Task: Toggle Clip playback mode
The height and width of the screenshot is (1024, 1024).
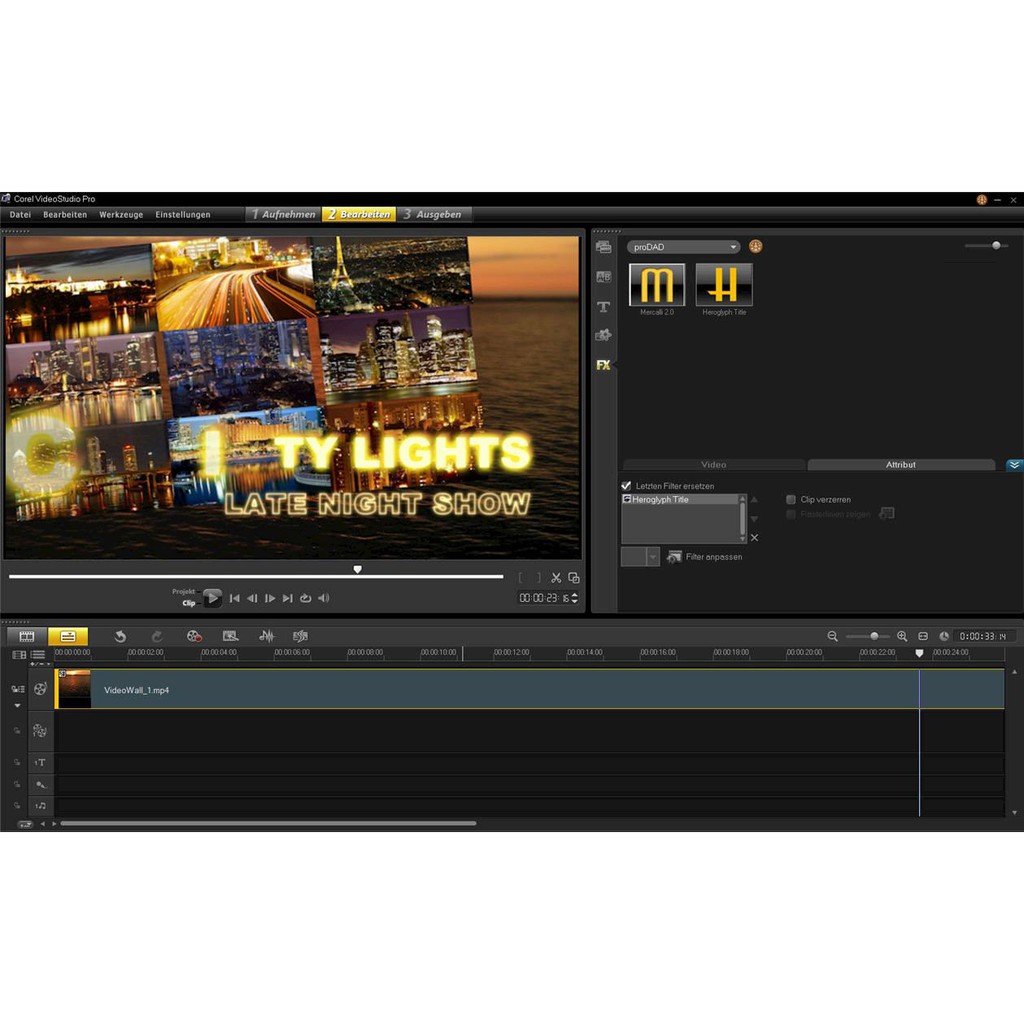Action: point(188,603)
